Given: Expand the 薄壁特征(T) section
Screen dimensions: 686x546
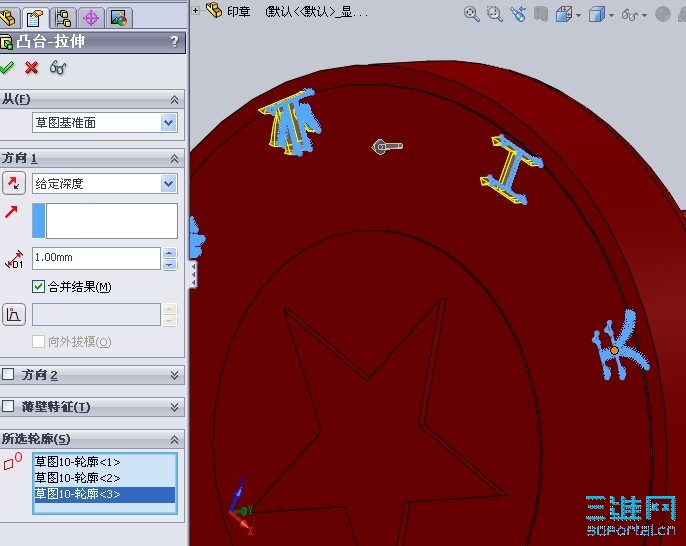Looking at the screenshot, I should pos(174,407).
